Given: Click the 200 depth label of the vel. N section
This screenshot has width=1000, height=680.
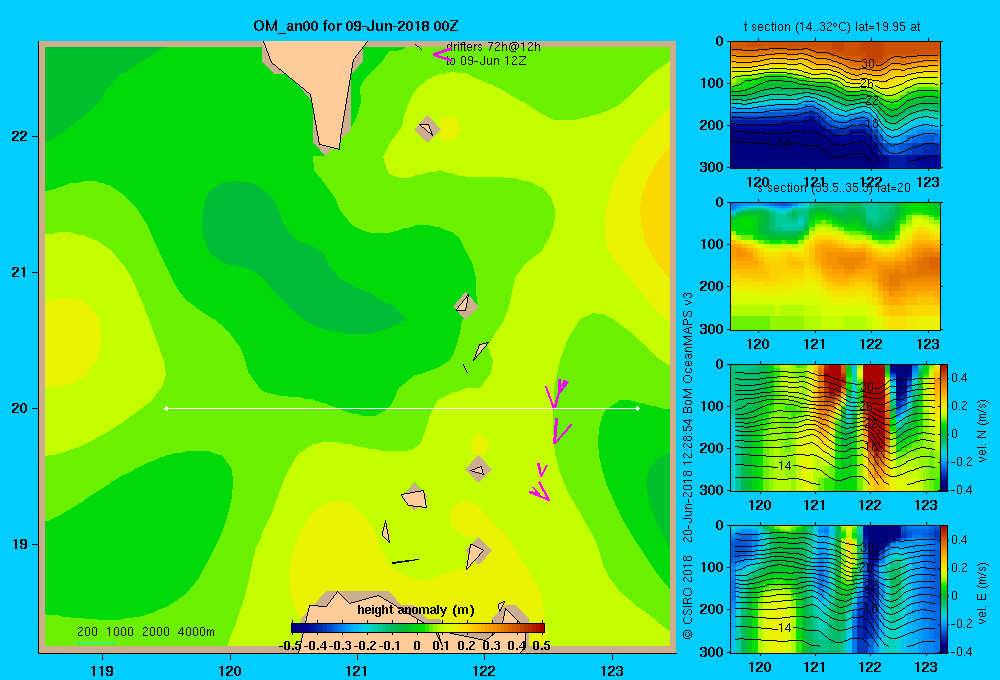Looking at the screenshot, I should (712, 448).
